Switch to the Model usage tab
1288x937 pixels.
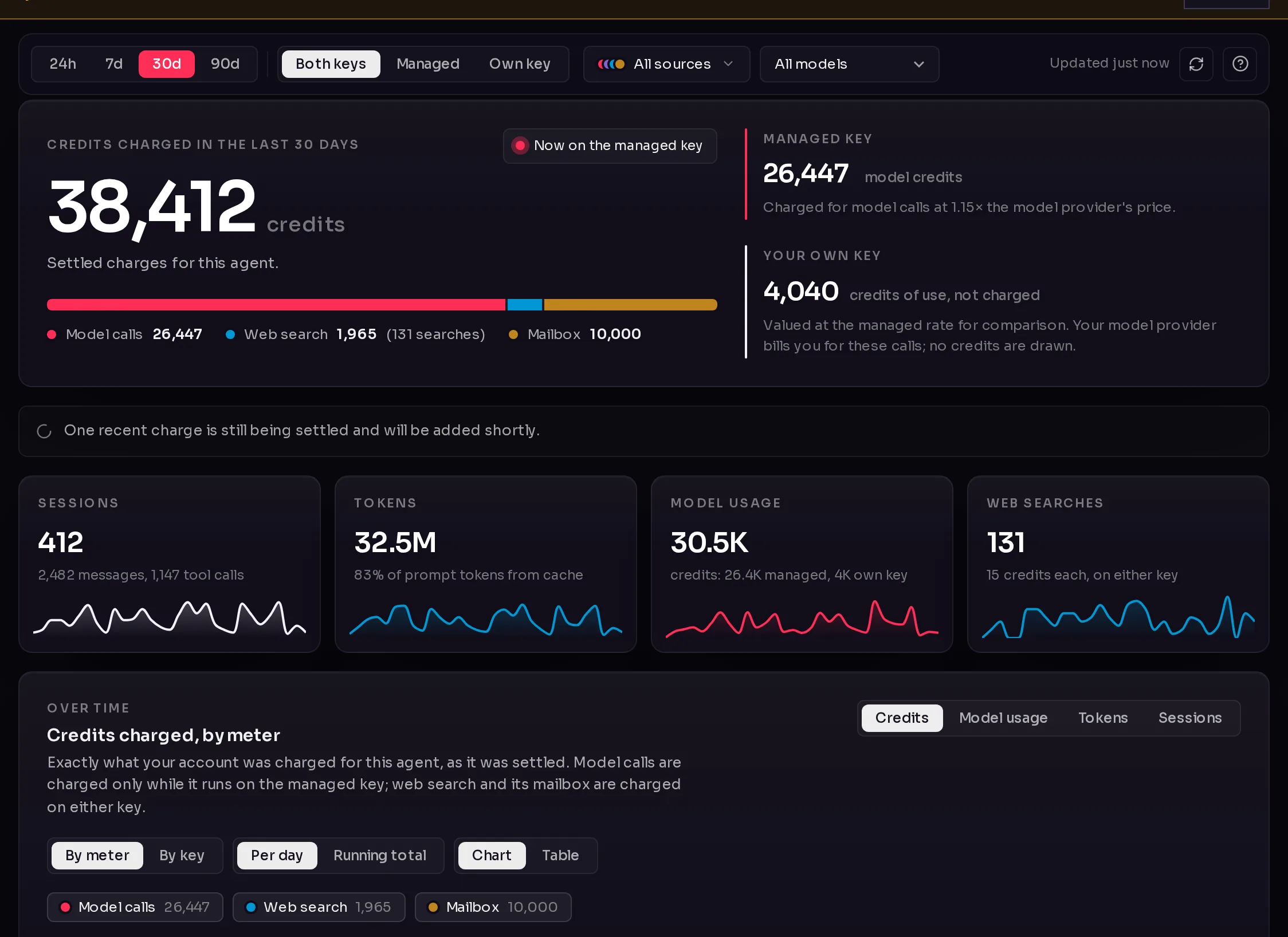click(1003, 718)
